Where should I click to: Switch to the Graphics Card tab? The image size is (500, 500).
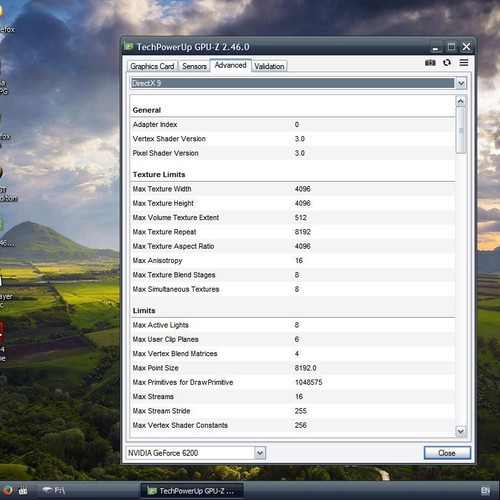tap(152, 66)
